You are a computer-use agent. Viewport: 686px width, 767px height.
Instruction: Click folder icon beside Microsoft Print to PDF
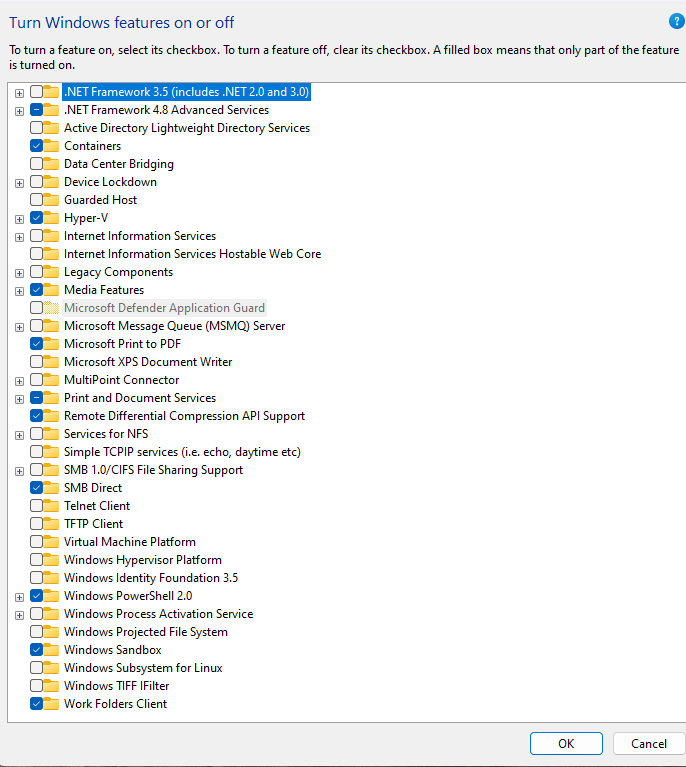pyautogui.click(x=51, y=344)
